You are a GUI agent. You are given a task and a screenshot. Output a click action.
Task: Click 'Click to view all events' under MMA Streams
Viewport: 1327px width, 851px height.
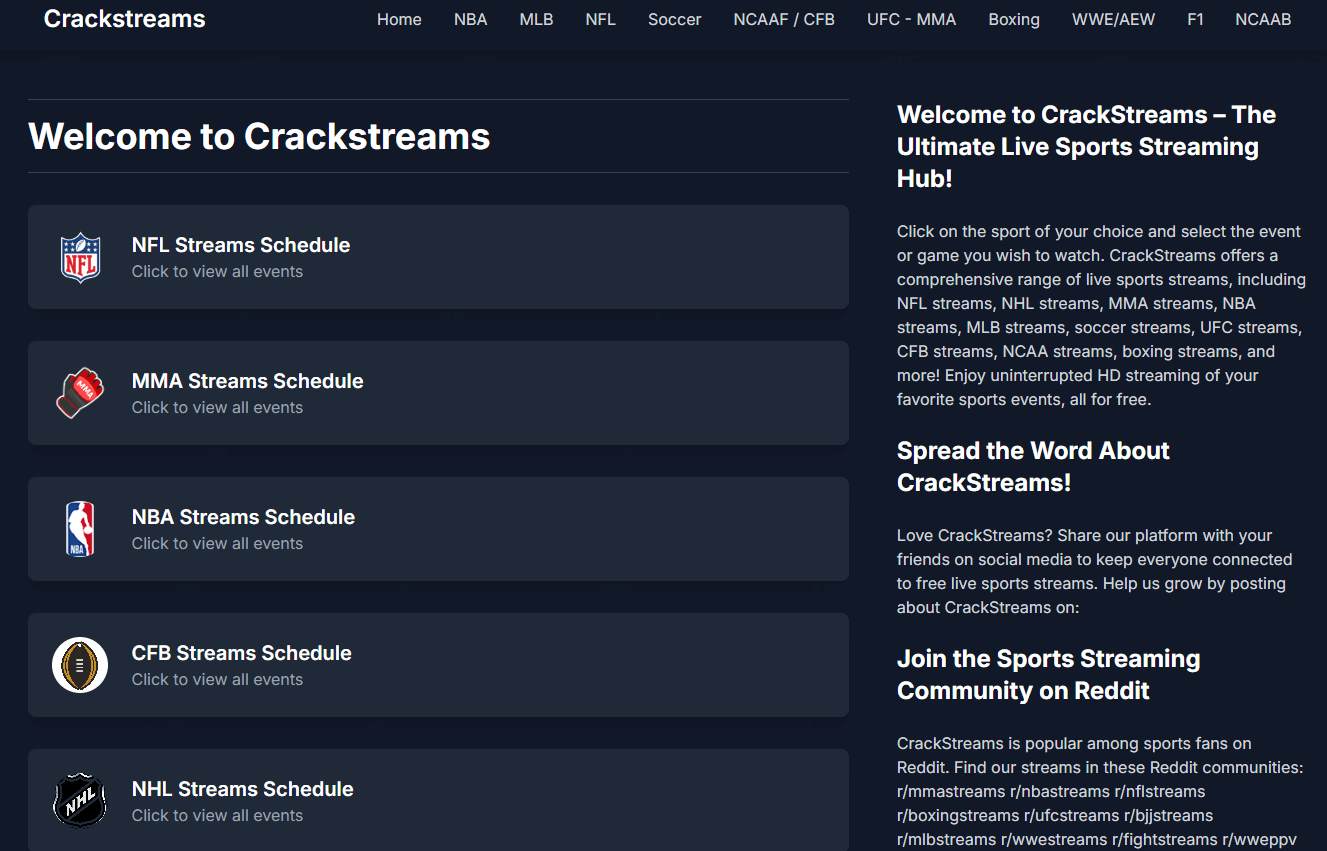pyautogui.click(x=217, y=408)
